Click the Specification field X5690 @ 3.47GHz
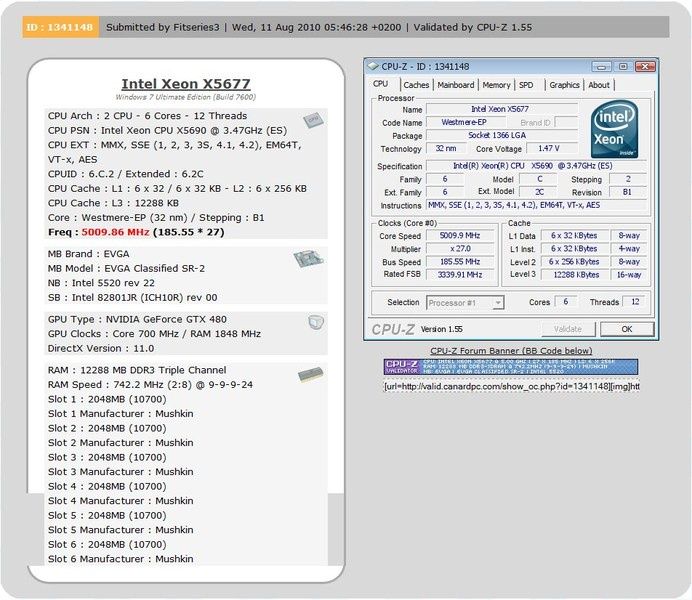Viewport: 692px width, 600px height. point(536,166)
